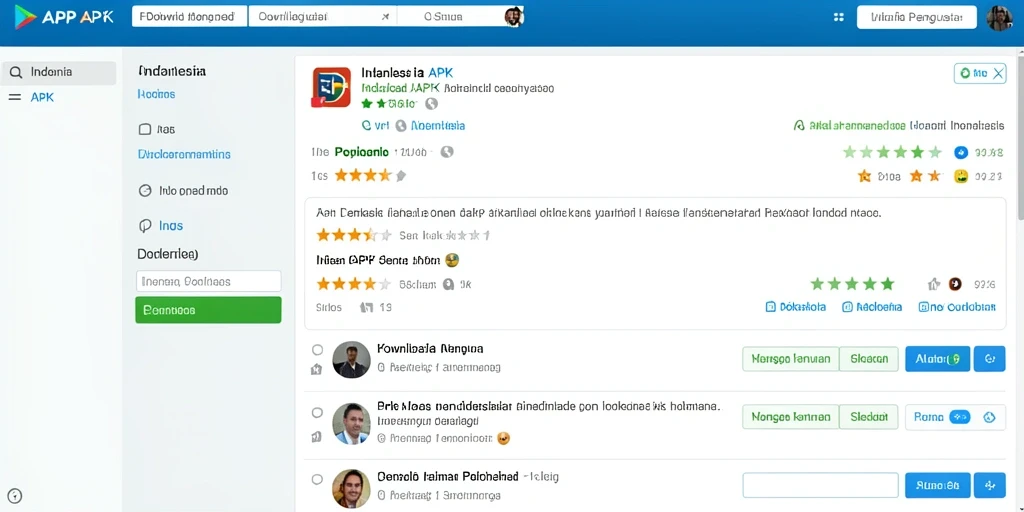
Task: Click the small avatar in the search bar
Action: pyautogui.click(x=513, y=16)
